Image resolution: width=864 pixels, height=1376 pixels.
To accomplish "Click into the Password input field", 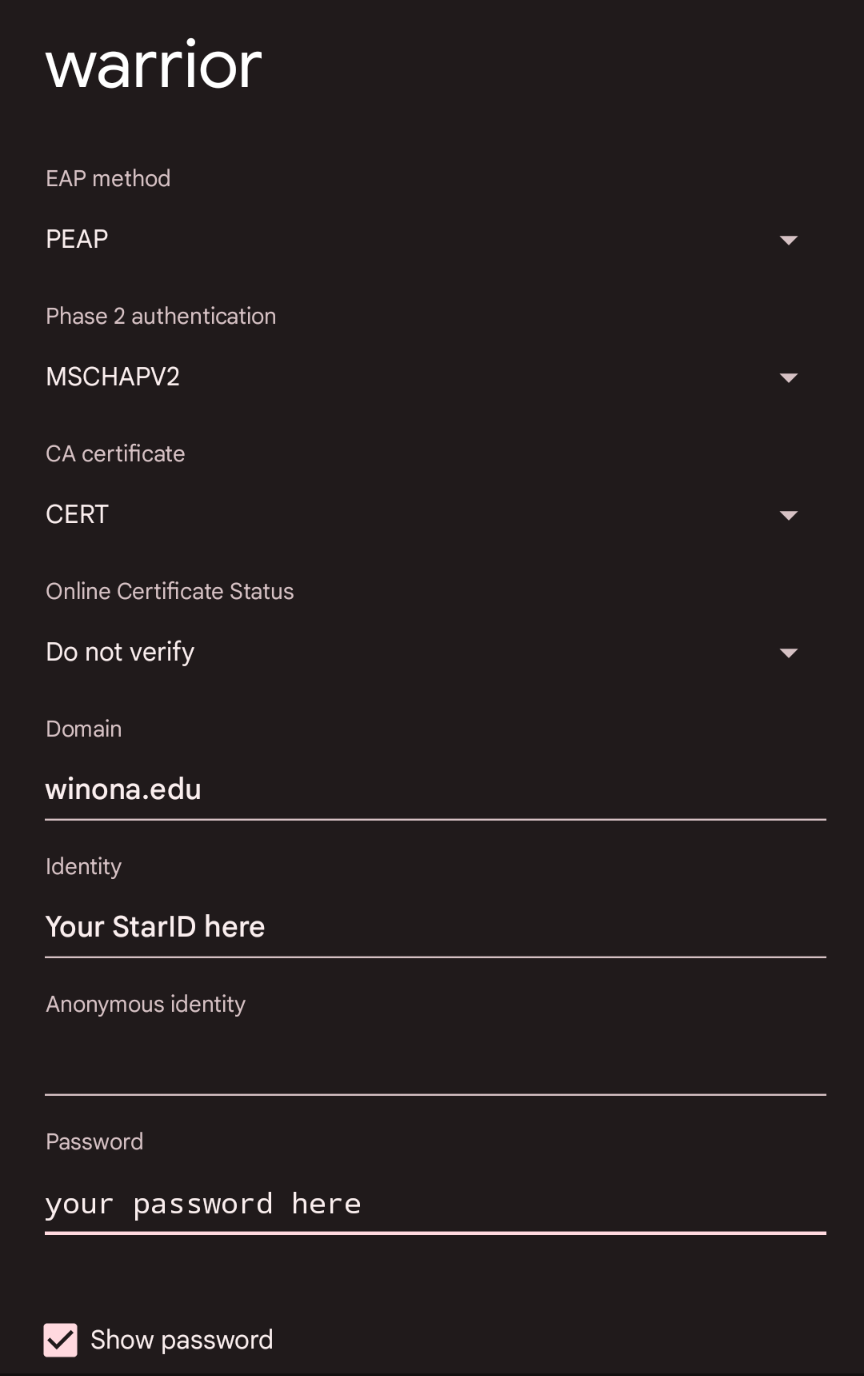I will click(435, 1203).
